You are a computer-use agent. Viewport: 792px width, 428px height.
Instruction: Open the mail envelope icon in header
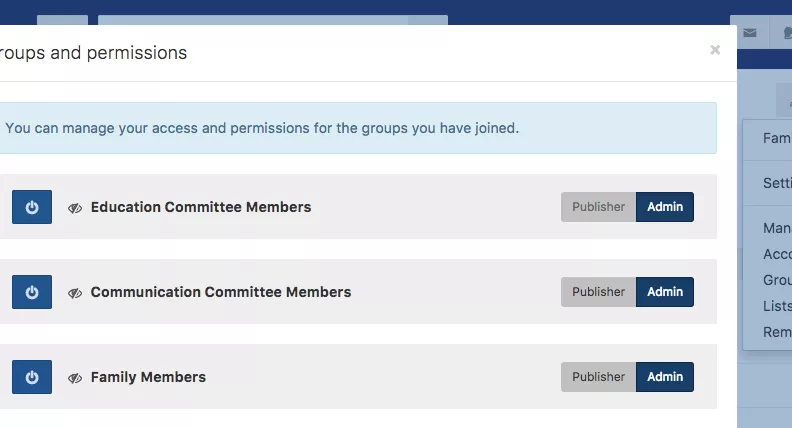(750, 33)
